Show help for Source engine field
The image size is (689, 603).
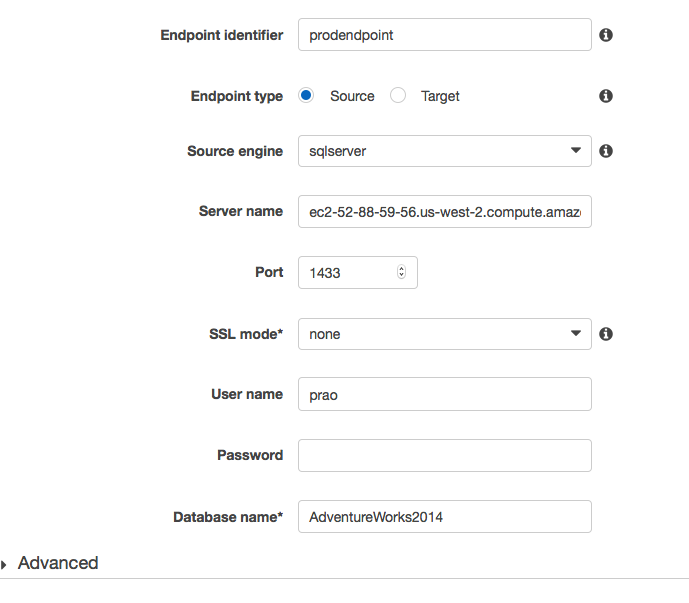605,152
